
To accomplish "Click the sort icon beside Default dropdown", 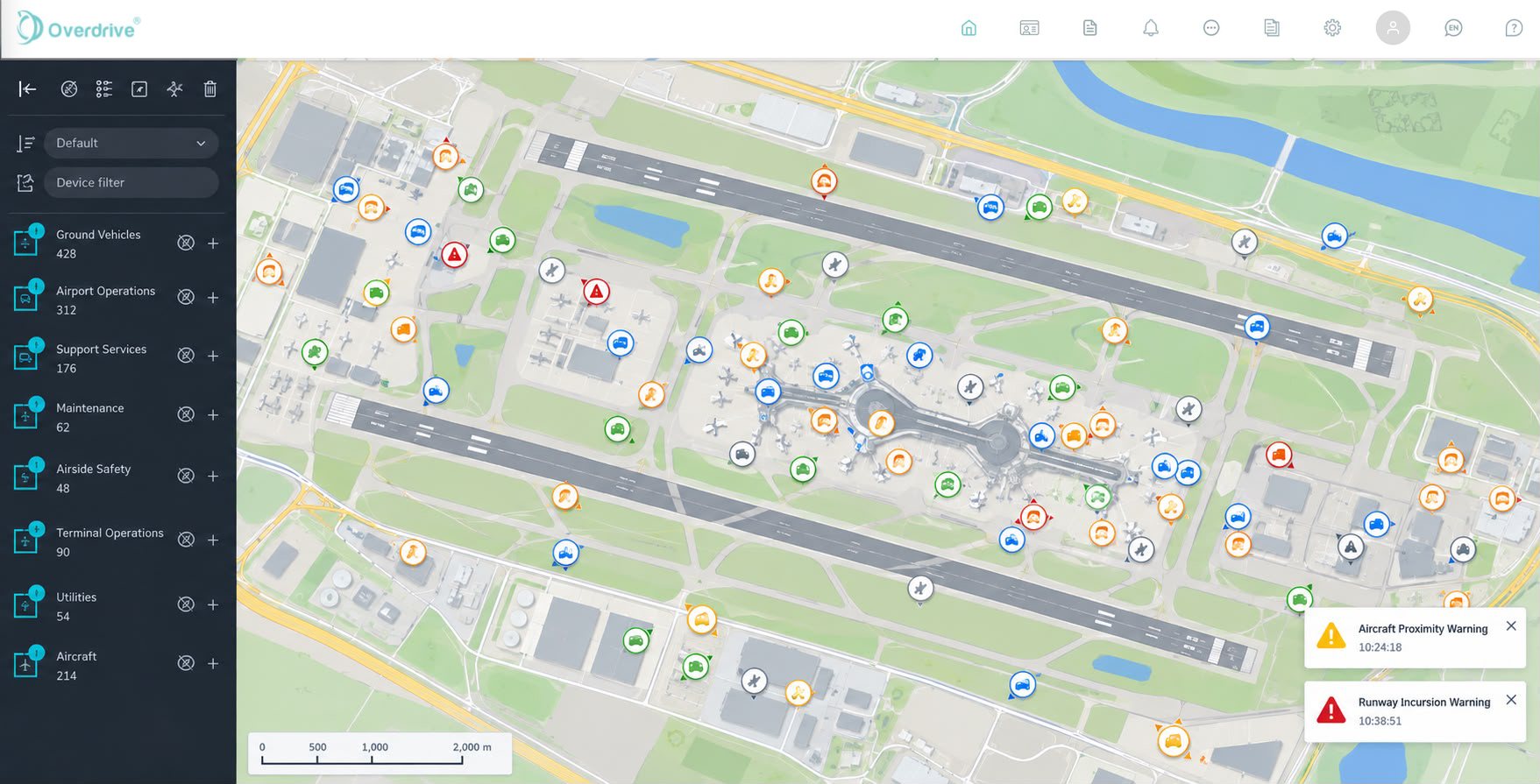I will (26, 144).
